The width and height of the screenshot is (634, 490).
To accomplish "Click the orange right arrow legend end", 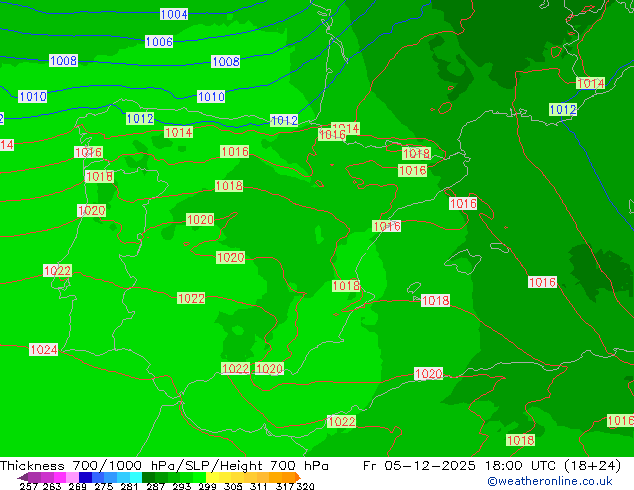I will 298,477.
